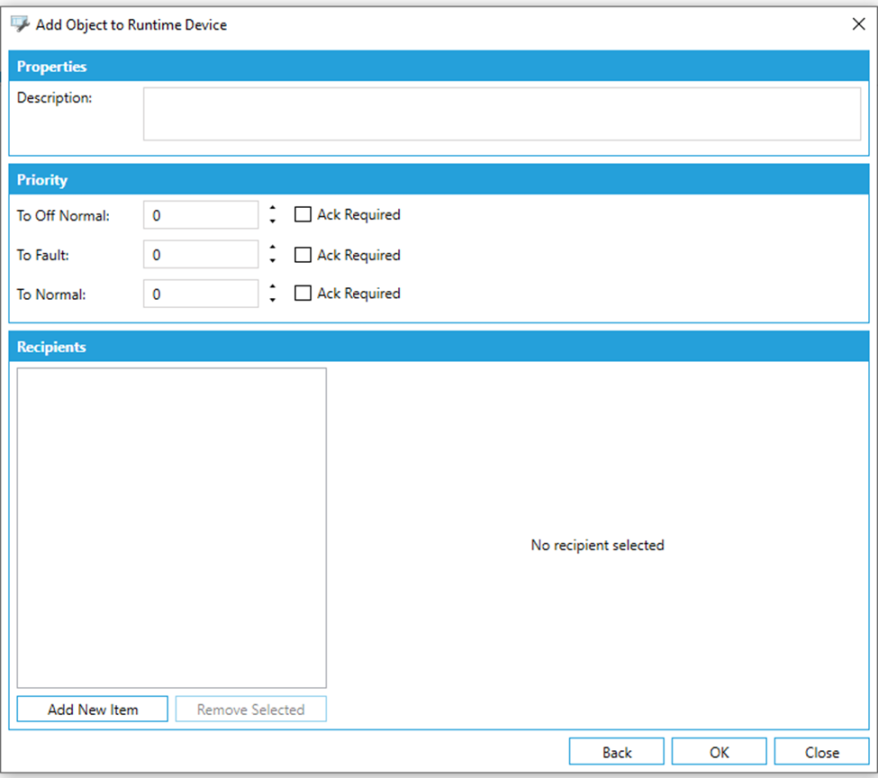Image resolution: width=878 pixels, height=778 pixels.
Task: Click the To Off Normal priority field
Action: 201,215
